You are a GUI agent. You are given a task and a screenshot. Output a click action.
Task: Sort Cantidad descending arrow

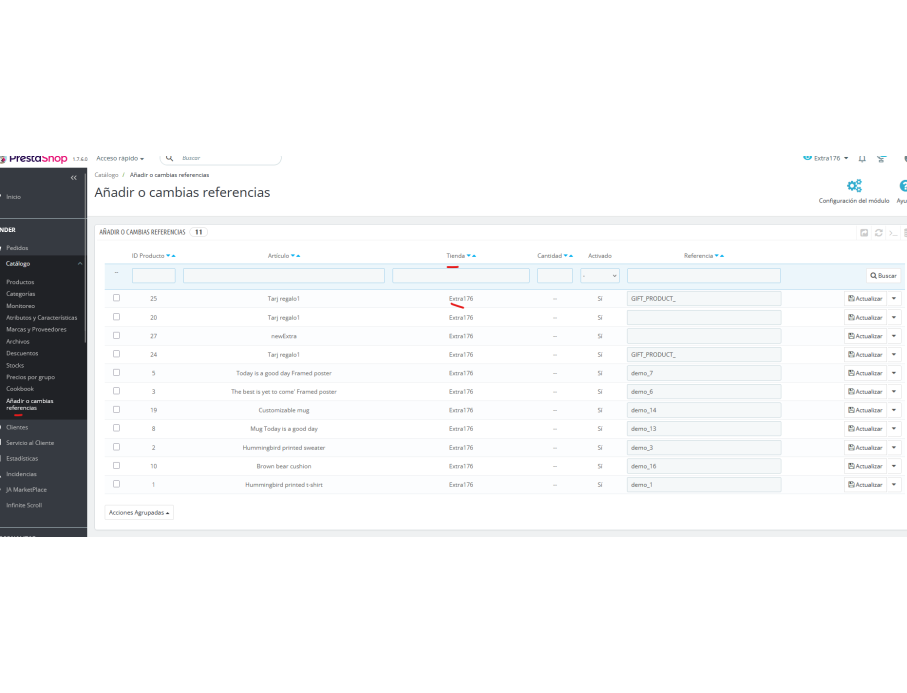[566, 256]
